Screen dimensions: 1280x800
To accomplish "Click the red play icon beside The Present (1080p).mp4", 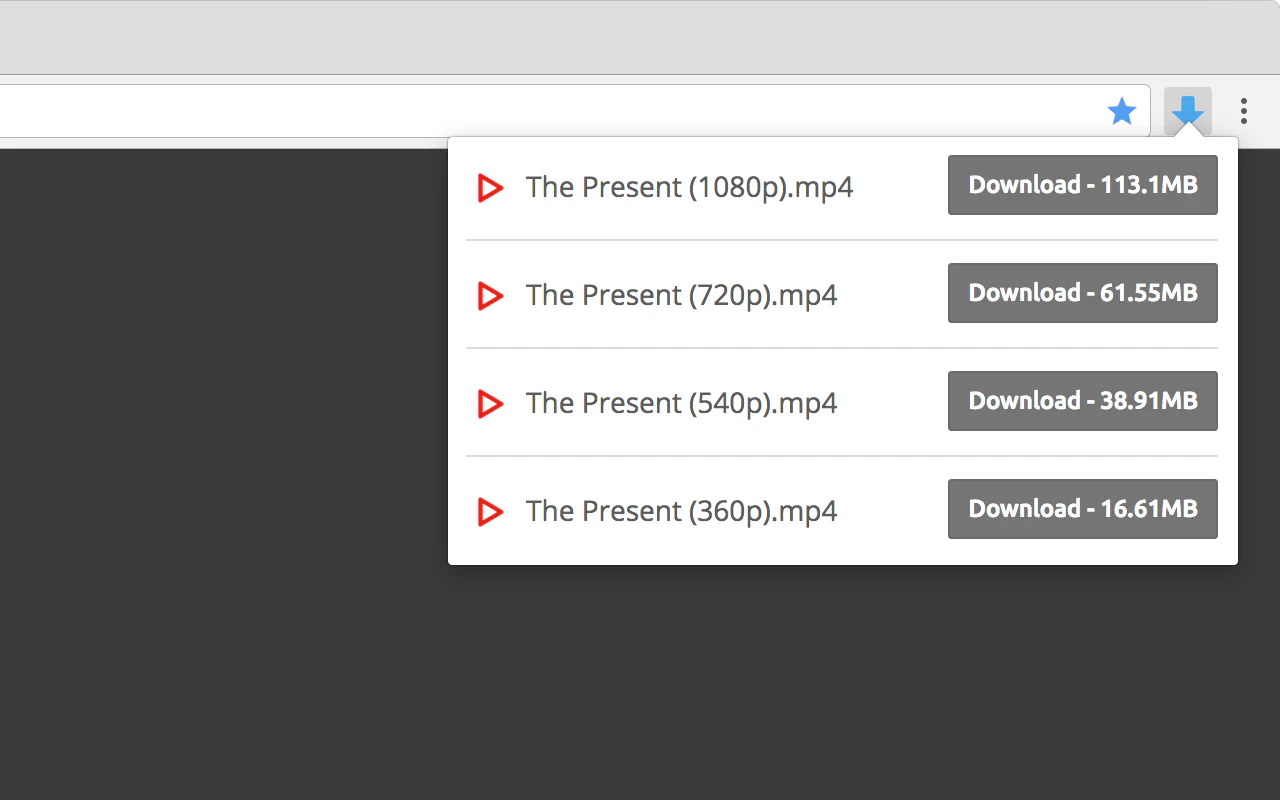I will tap(490, 187).
